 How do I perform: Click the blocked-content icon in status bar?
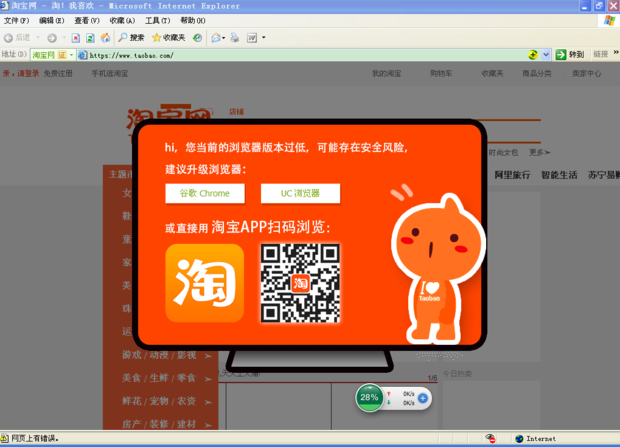coord(491,438)
